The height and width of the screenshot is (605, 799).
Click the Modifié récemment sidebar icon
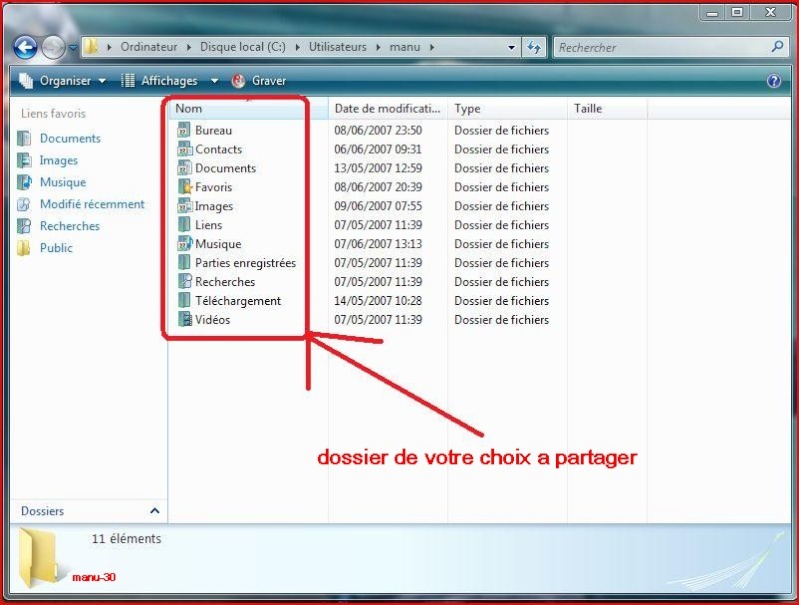point(24,204)
